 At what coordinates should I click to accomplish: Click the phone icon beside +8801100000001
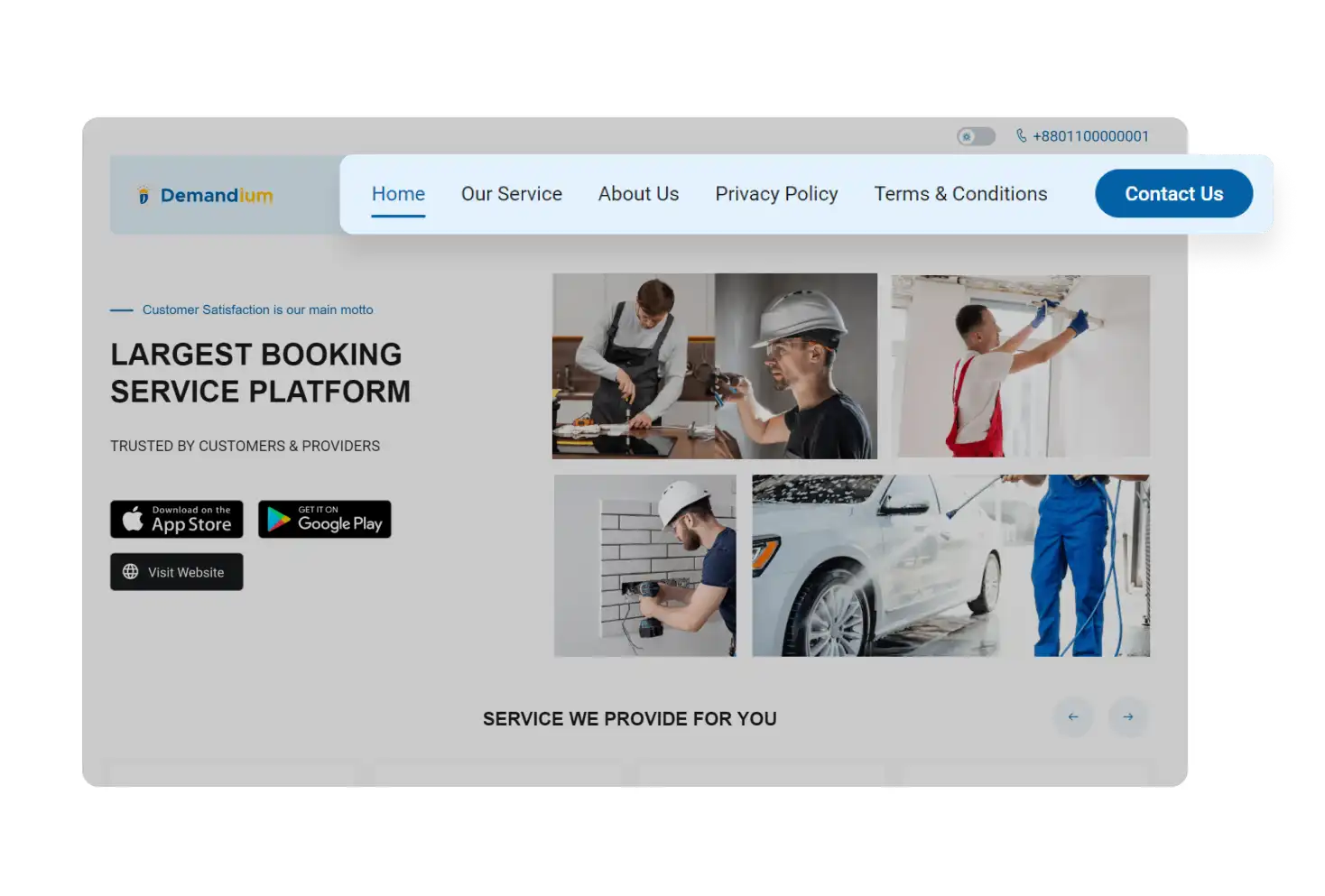(1021, 135)
